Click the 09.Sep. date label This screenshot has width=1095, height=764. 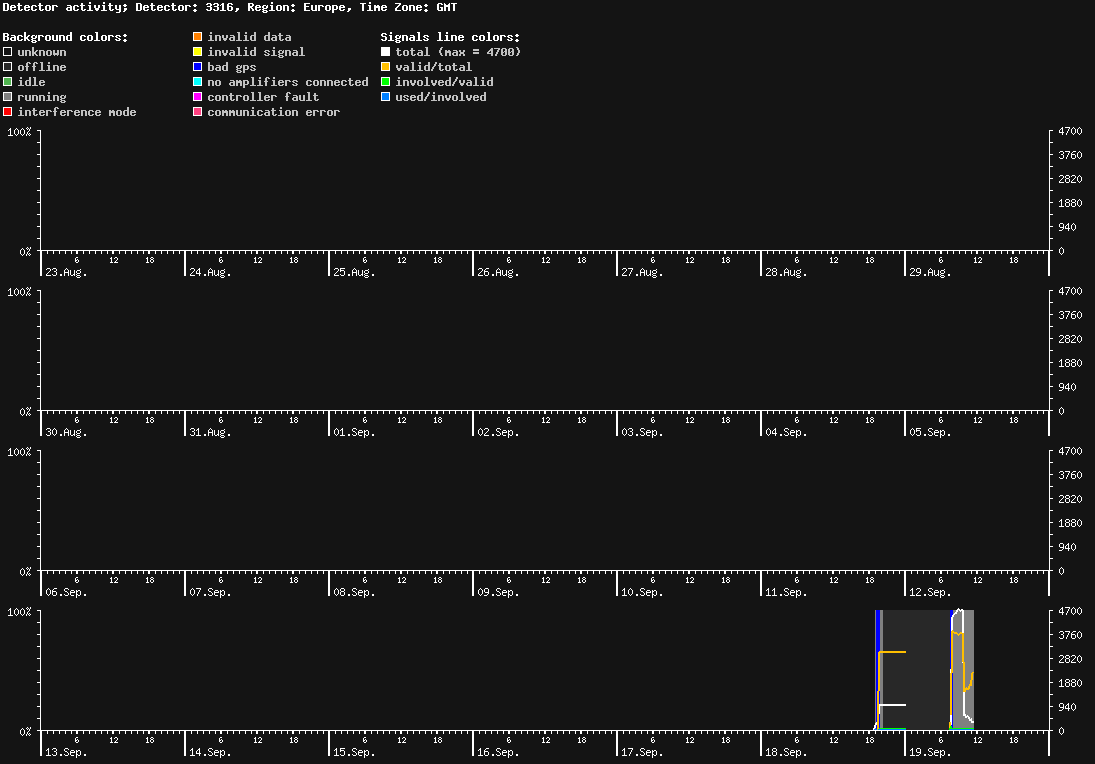point(499,592)
